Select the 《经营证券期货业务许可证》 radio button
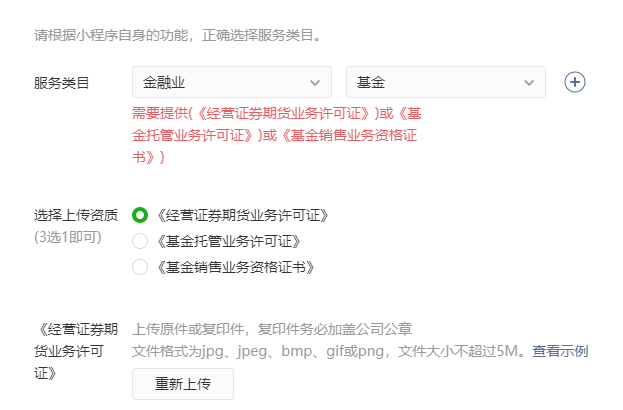This screenshot has width=623, height=410. [x=140, y=215]
